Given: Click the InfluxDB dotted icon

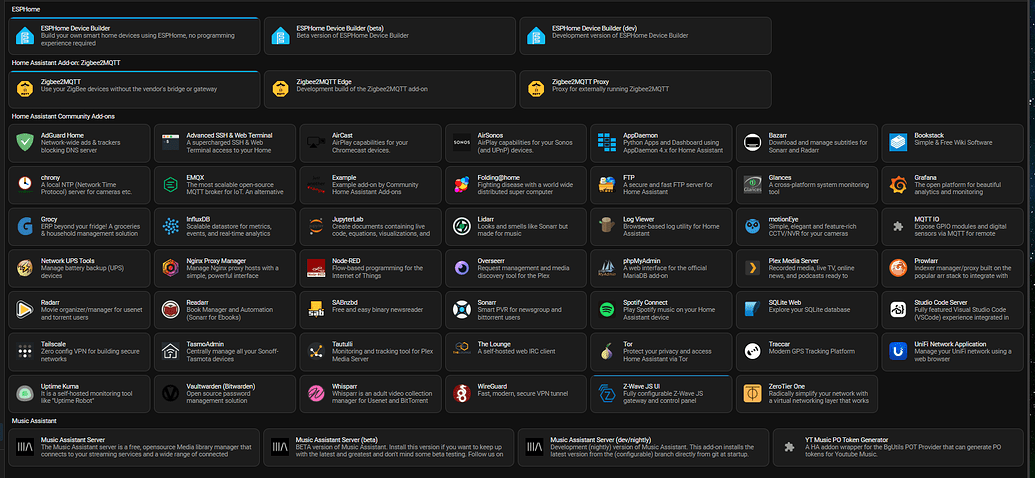Looking at the screenshot, I should click(x=170, y=226).
